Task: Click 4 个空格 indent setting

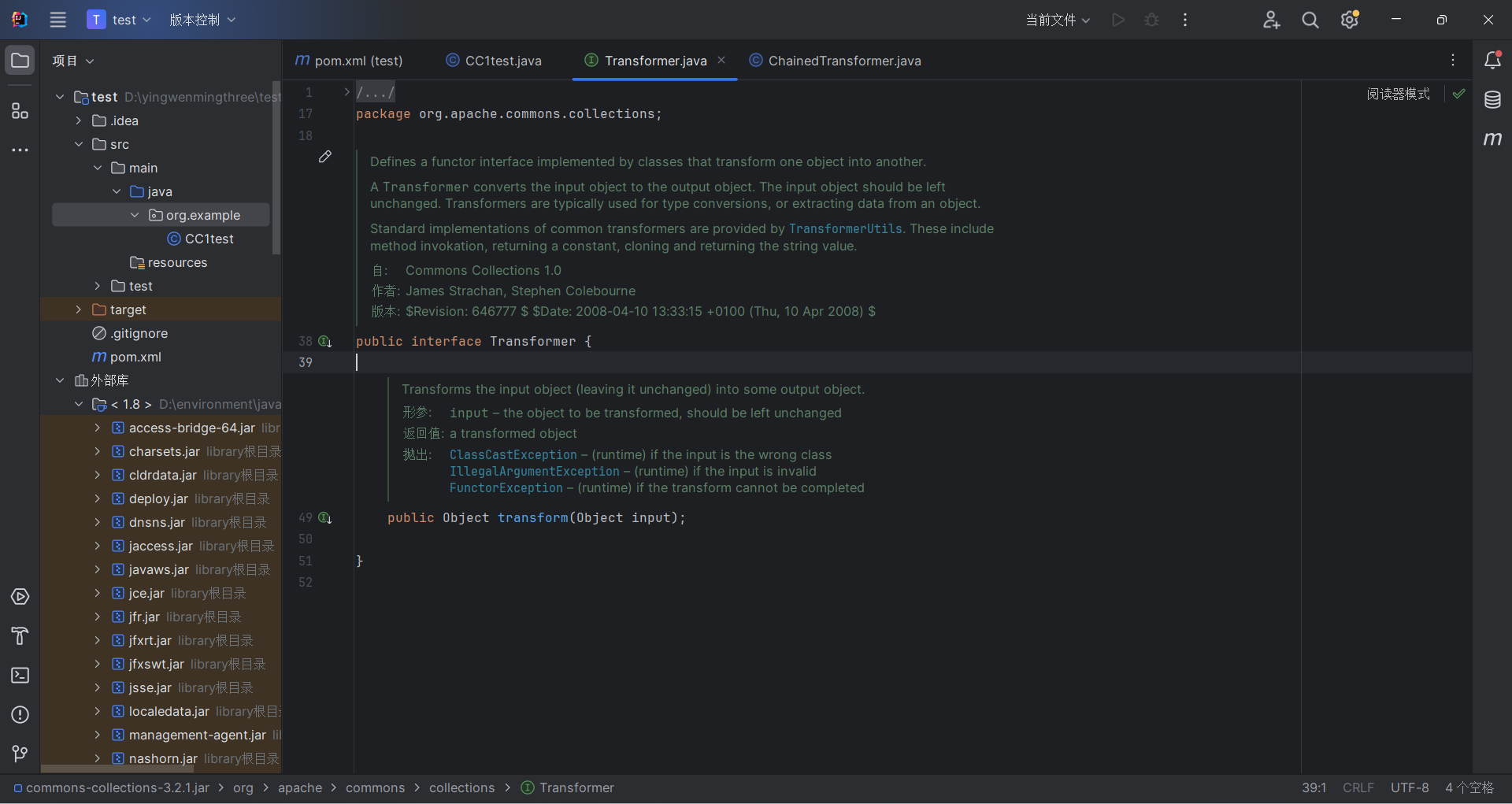Action: (x=1469, y=787)
